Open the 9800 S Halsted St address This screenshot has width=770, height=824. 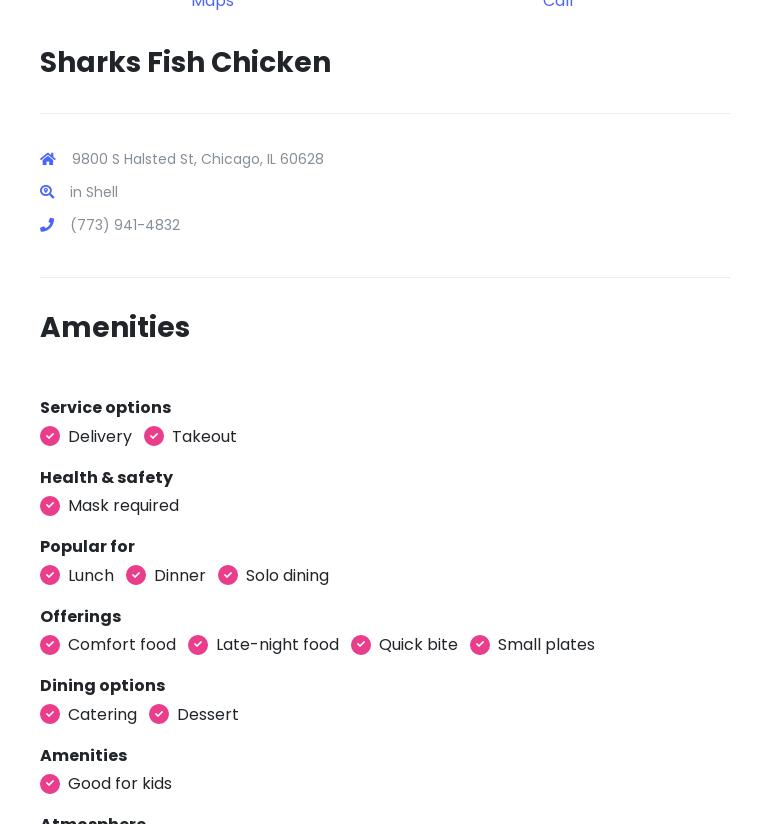pos(197,159)
